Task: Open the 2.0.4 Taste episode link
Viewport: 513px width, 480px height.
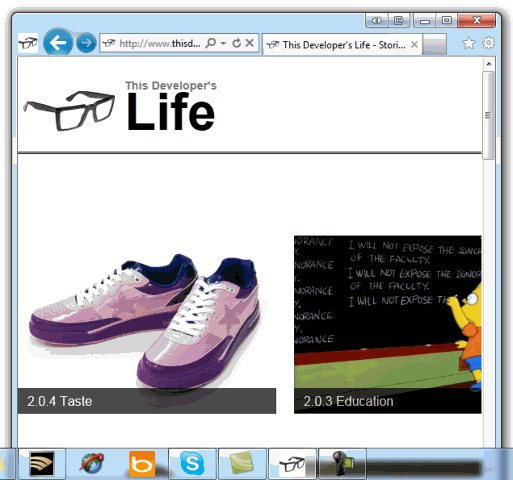Action: [x=59, y=401]
